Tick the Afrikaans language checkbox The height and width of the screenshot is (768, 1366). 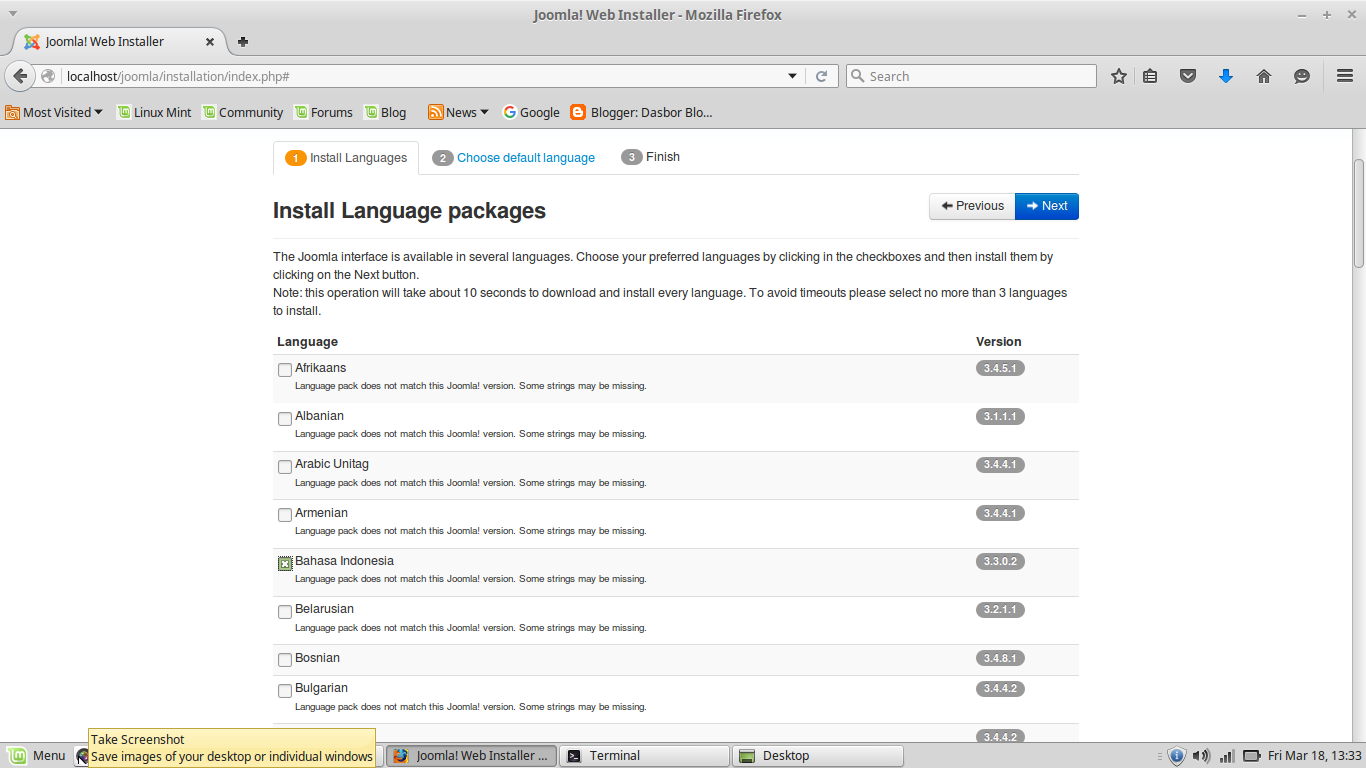click(285, 370)
